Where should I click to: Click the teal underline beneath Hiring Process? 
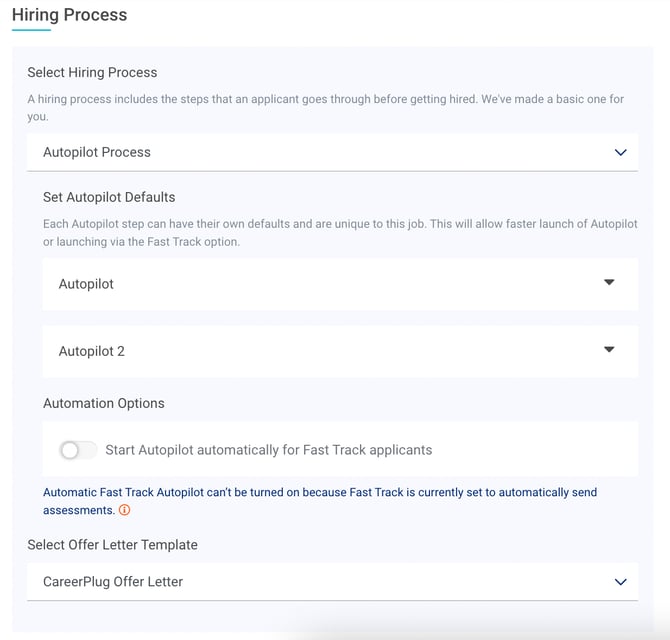[31, 30]
